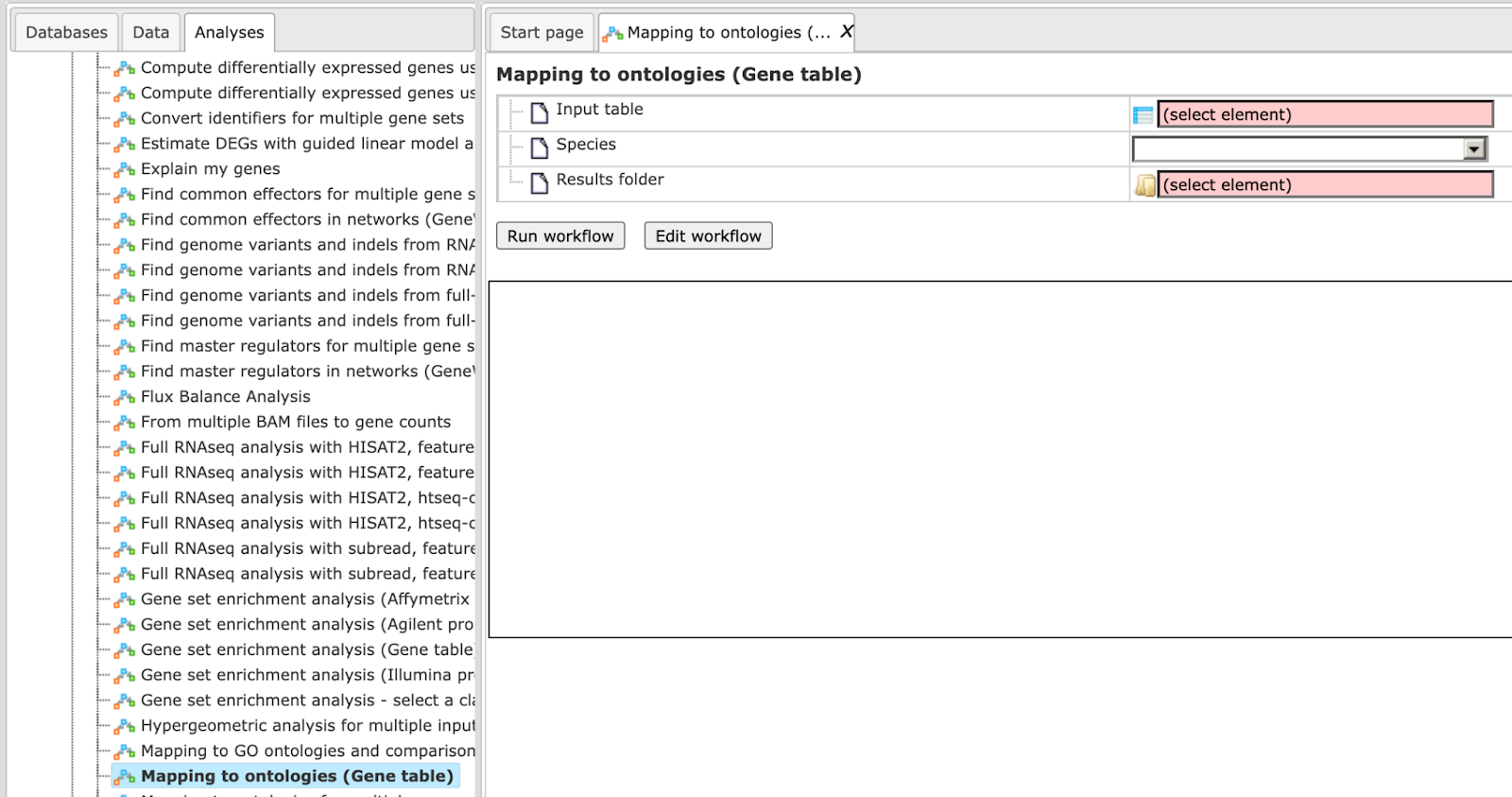Click the Input table selection icon
Screen dimensions: 1512x797
[x=1143, y=115]
